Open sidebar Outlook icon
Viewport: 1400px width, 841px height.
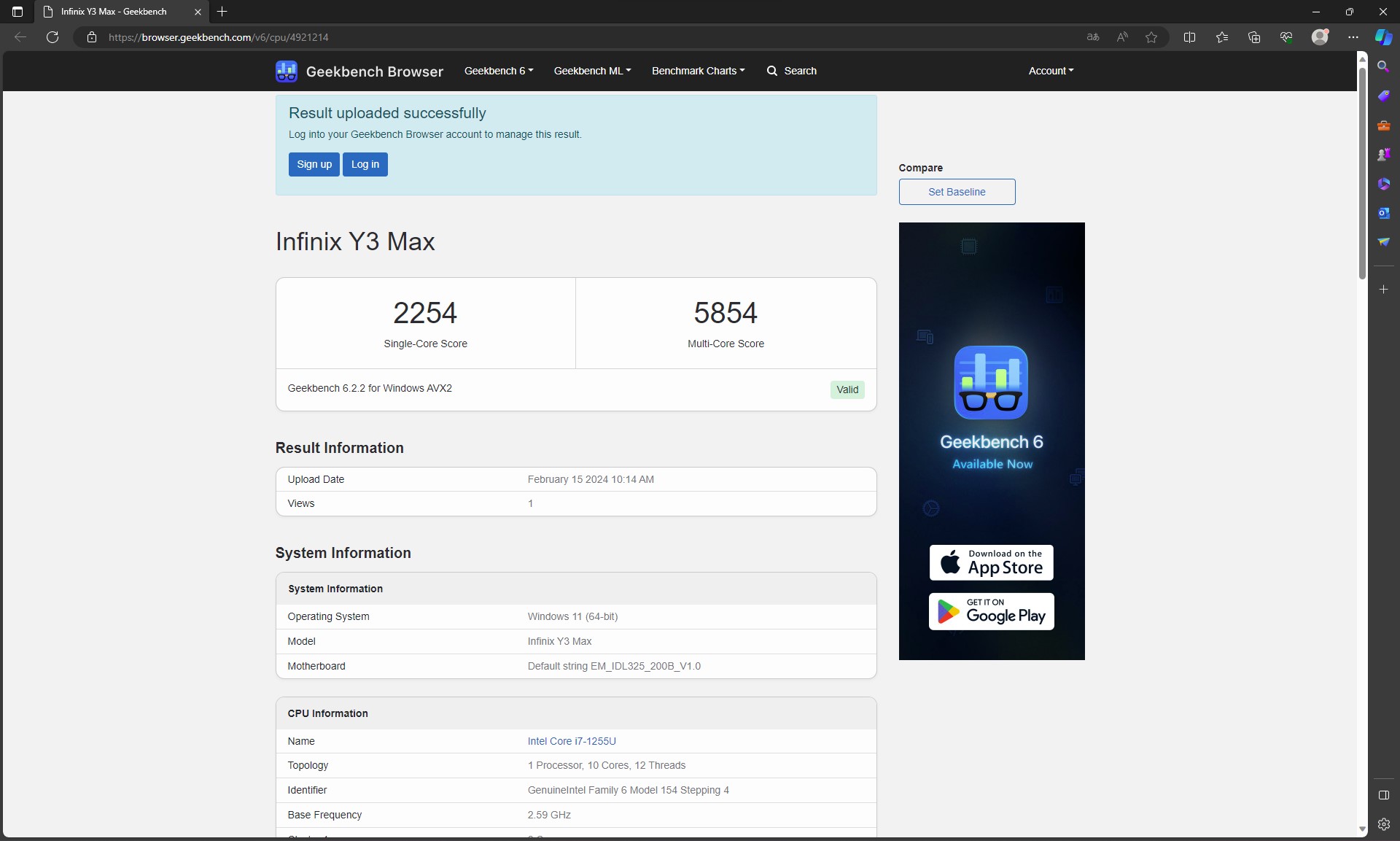coord(1383,213)
